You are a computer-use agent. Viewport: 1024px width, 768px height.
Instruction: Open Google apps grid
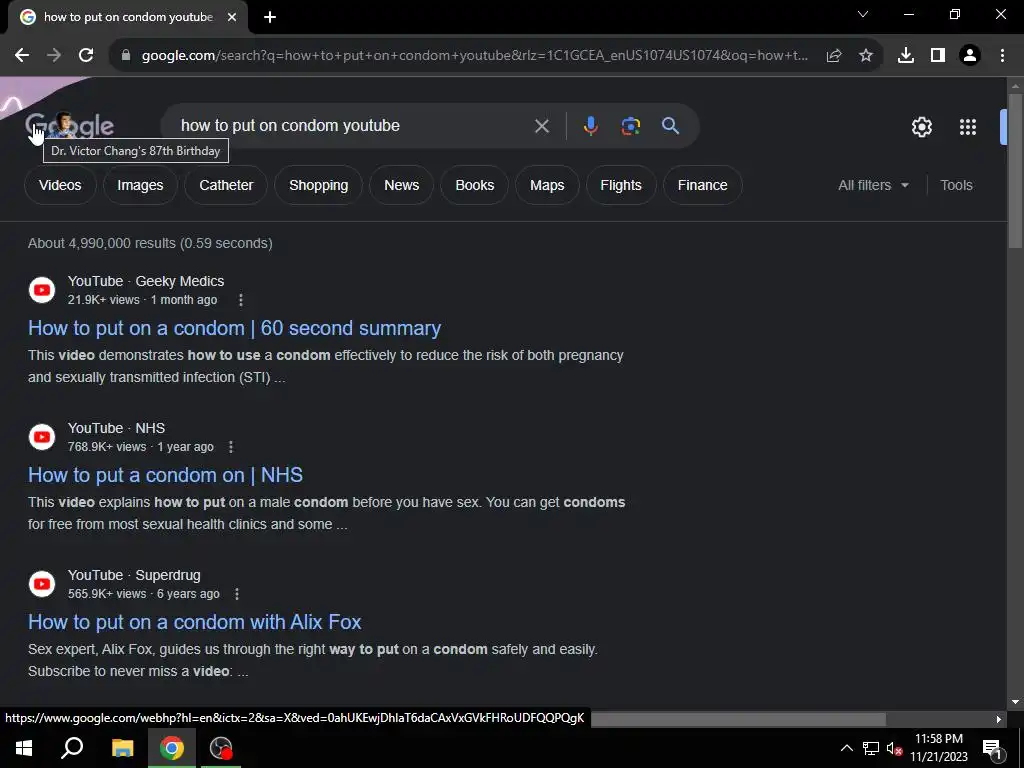coord(968,127)
